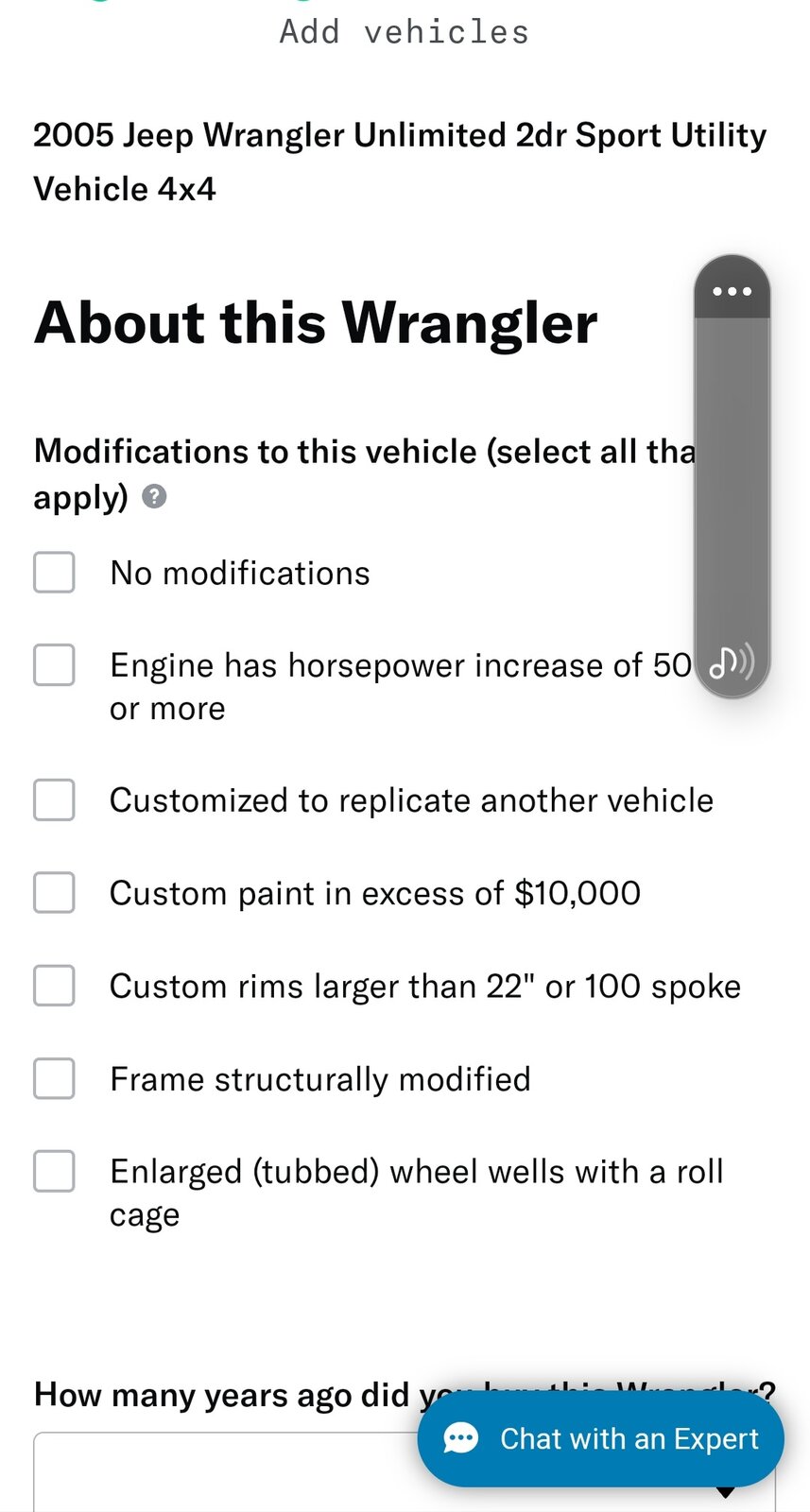Click the Chat with an Expert label
The width and height of the screenshot is (810, 1512).
click(629, 1439)
